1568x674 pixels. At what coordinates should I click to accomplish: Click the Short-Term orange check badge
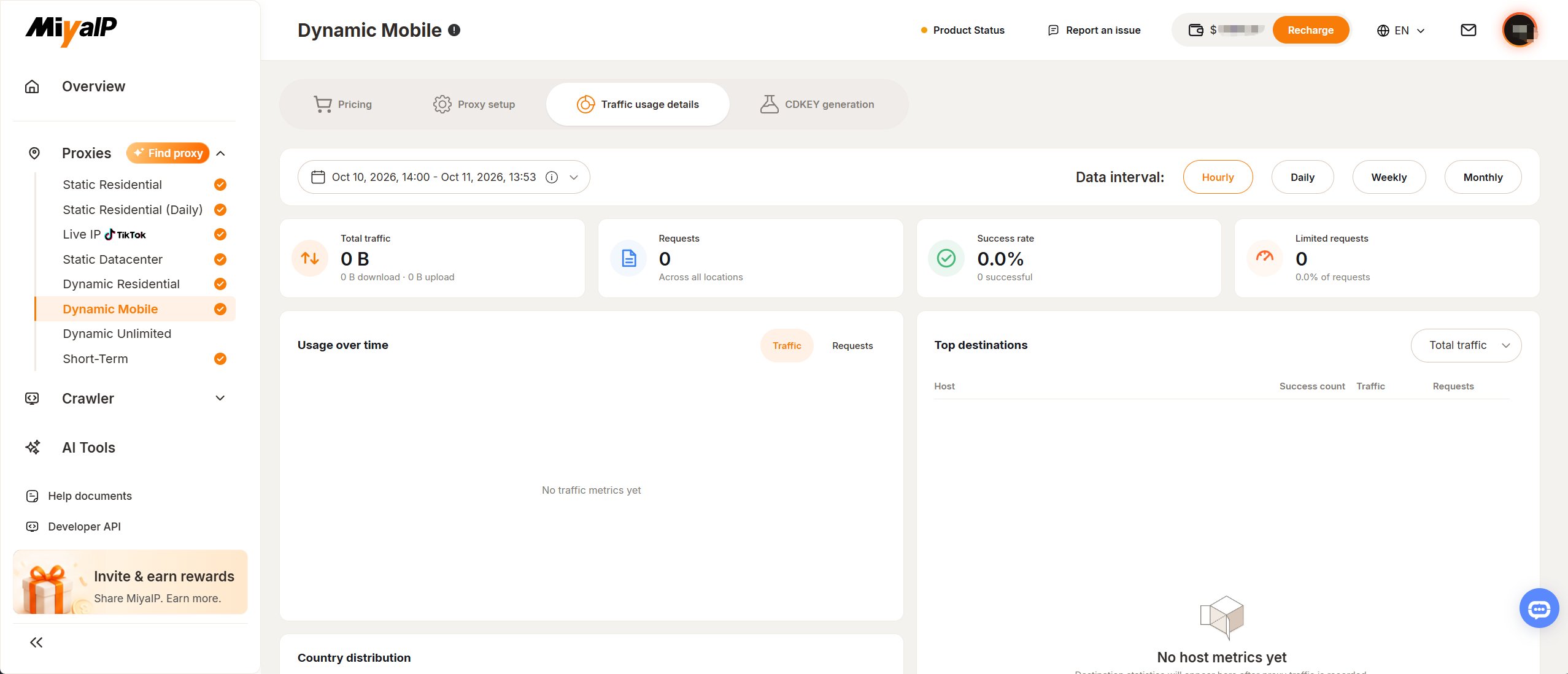click(x=220, y=359)
